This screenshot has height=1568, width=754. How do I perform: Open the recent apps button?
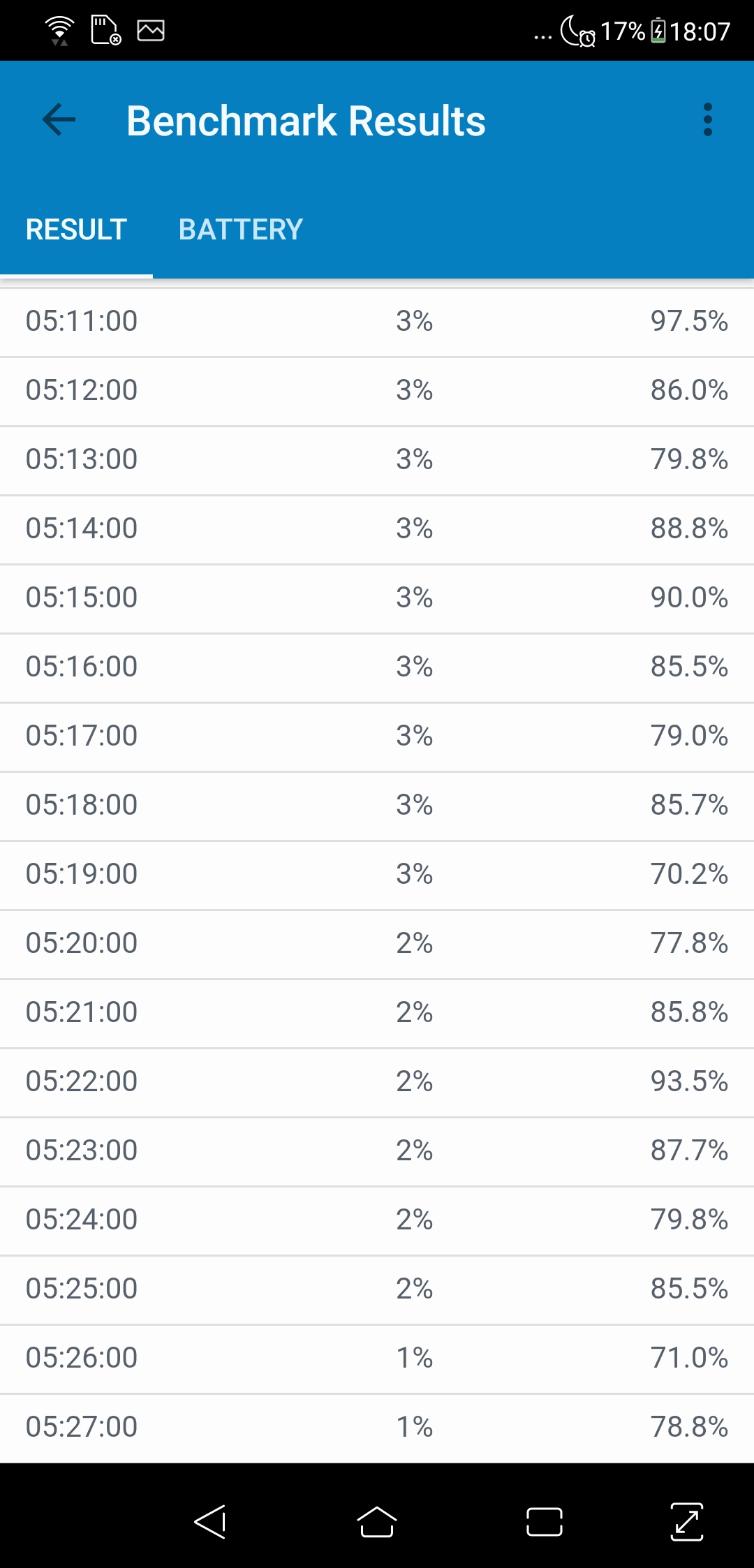(544, 1522)
